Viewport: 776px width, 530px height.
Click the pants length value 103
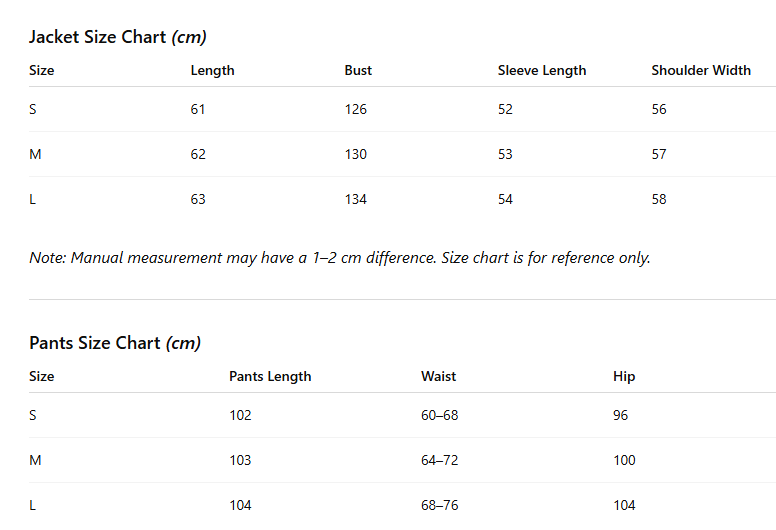(240, 460)
